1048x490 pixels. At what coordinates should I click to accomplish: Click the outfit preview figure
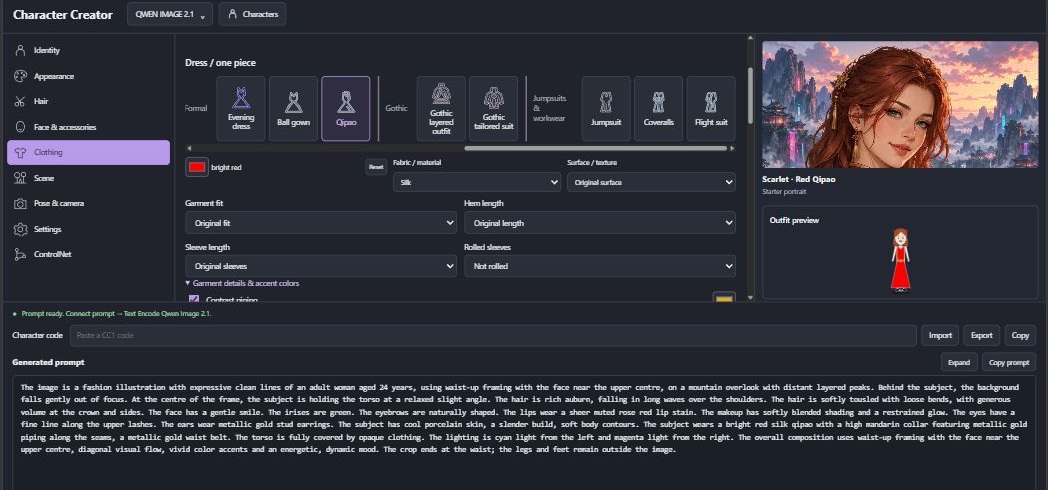click(900, 260)
